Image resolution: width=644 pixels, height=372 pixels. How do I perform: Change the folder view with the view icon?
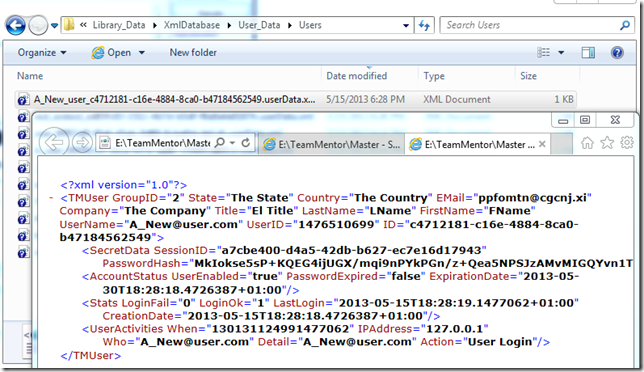tap(543, 53)
